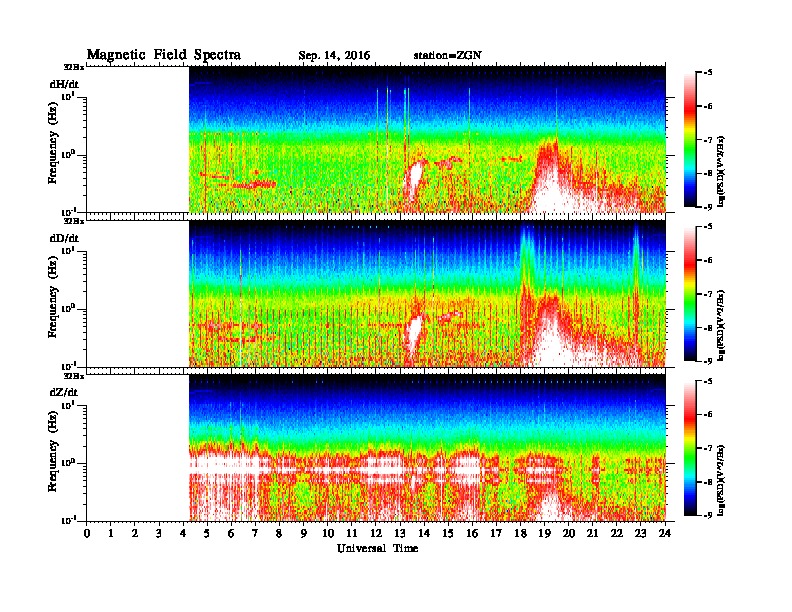
Task: Click the white oval burst near 13.5 UT in dH/dt
Action: click(x=414, y=179)
